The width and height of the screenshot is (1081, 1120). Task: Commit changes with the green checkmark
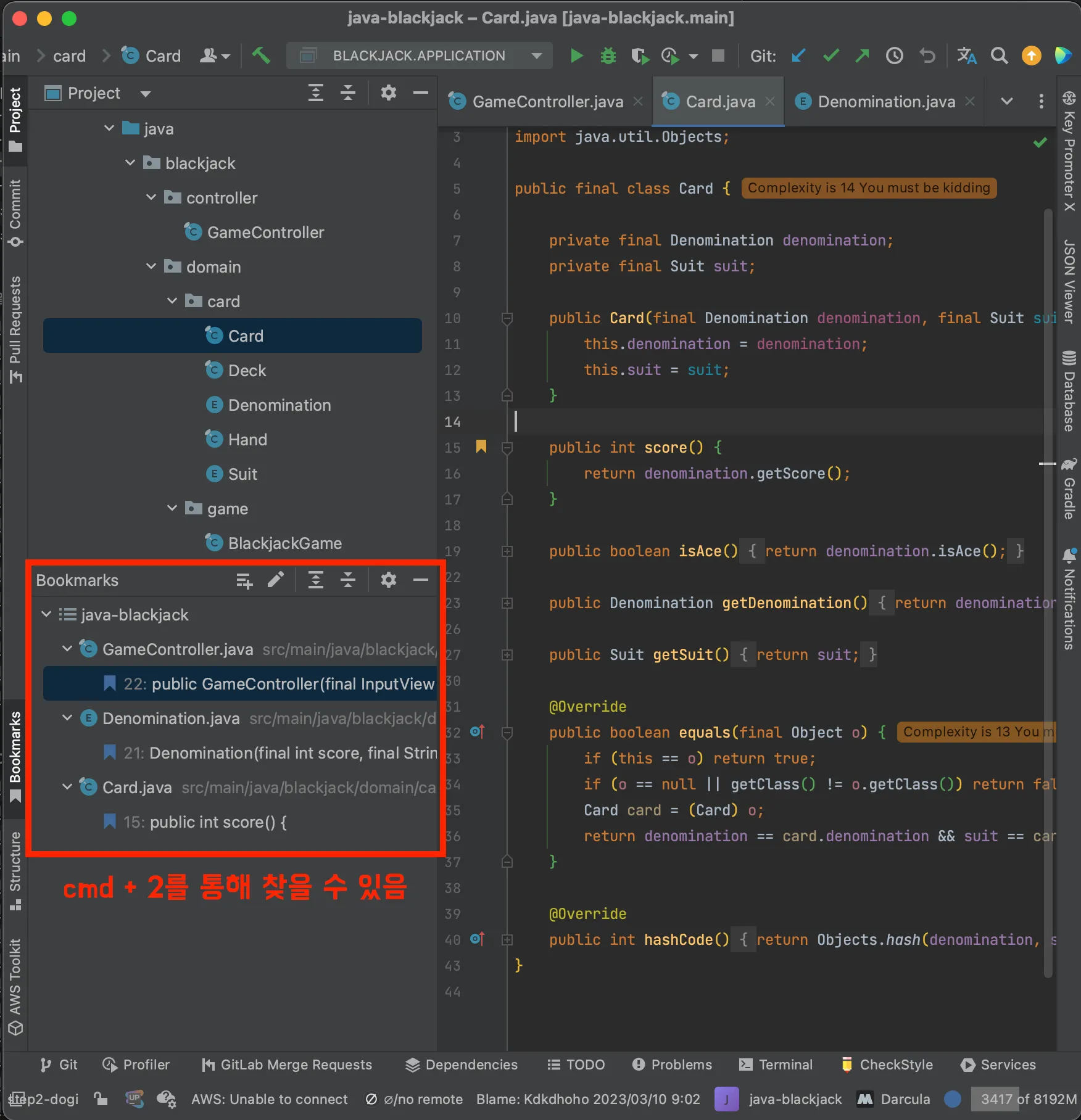click(830, 56)
